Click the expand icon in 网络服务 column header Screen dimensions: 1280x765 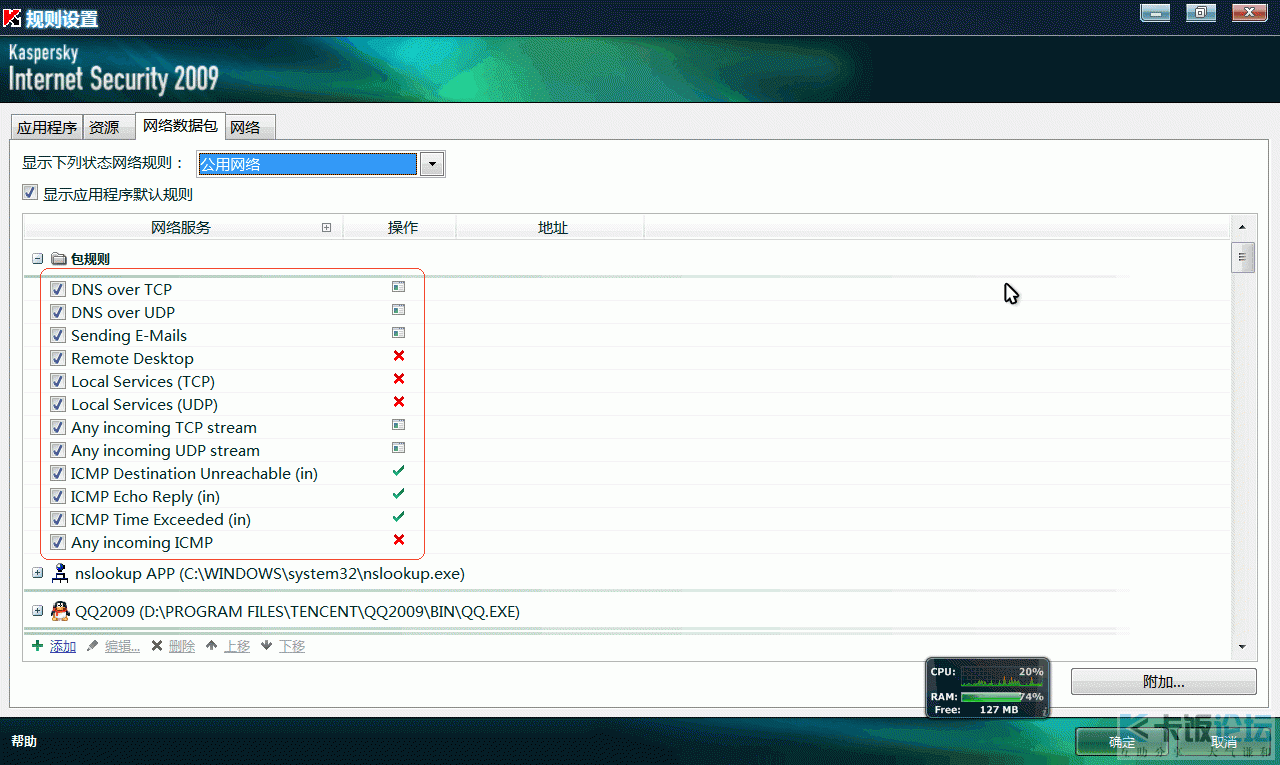pyautogui.click(x=326, y=228)
